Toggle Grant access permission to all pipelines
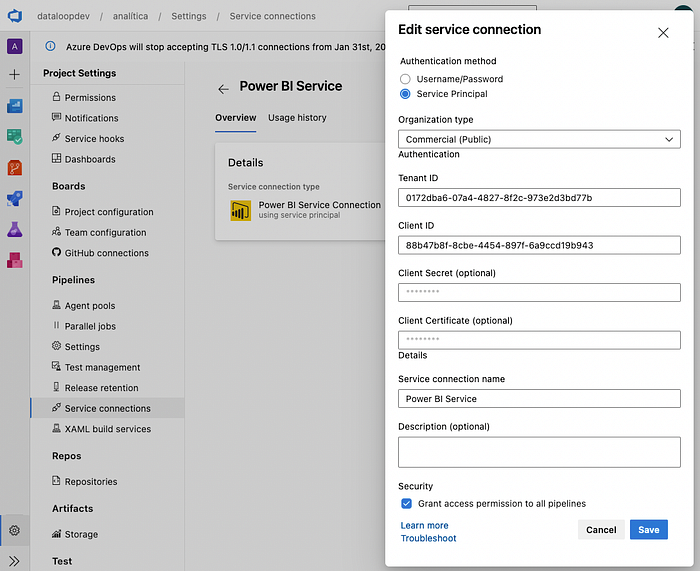This screenshot has width=700, height=571. click(x=406, y=504)
